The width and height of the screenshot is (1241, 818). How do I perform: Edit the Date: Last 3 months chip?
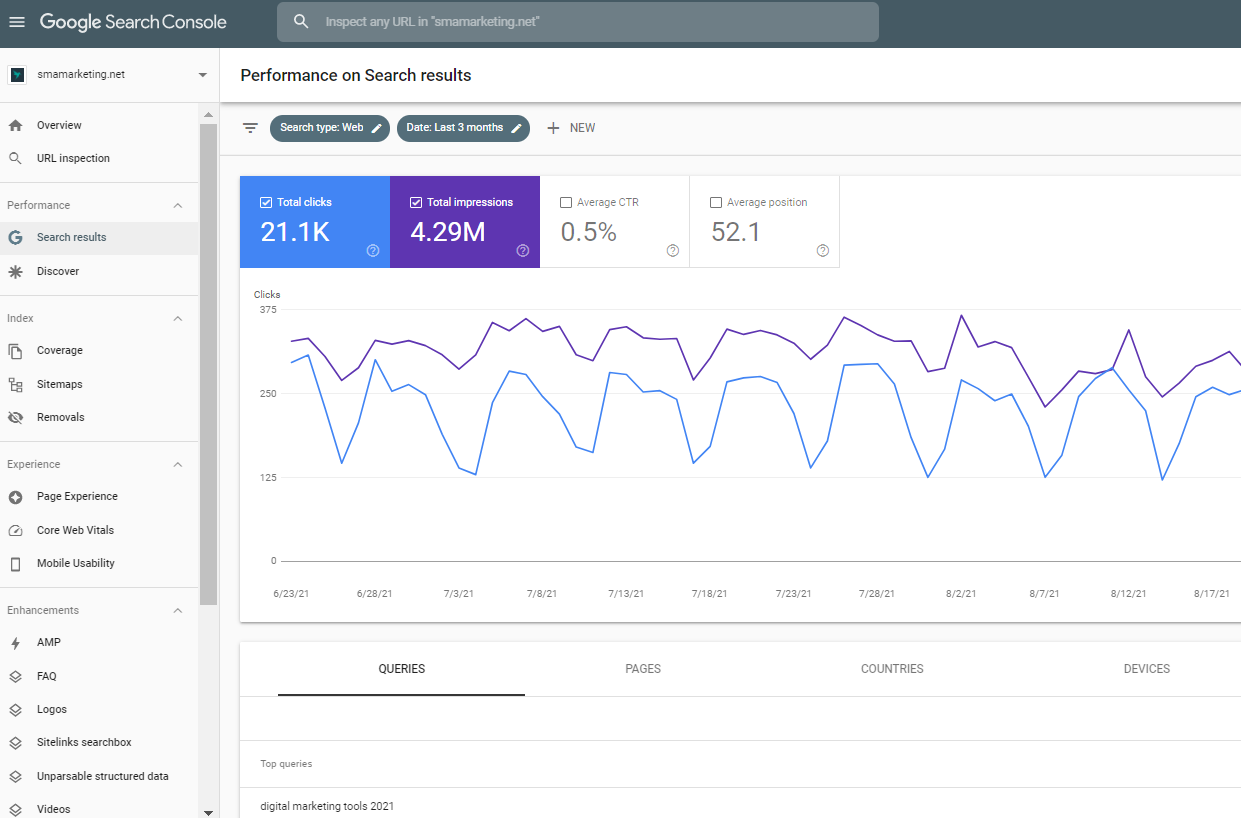click(x=463, y=128)
